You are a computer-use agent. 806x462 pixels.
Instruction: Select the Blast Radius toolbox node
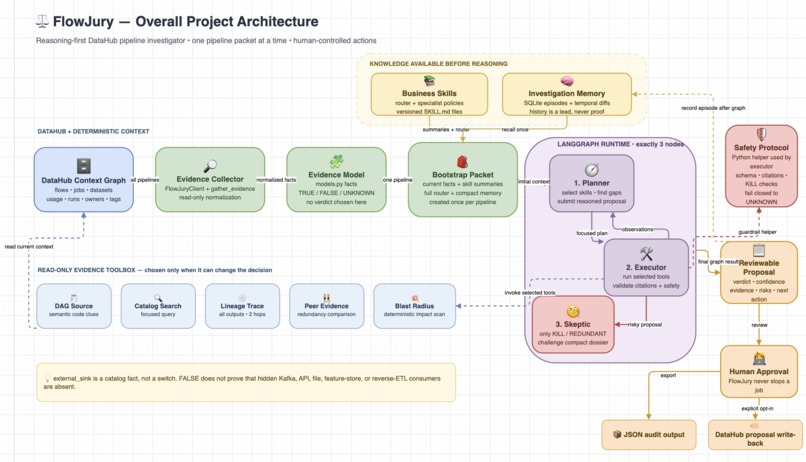pyautogui.click(x=414, y=306)
